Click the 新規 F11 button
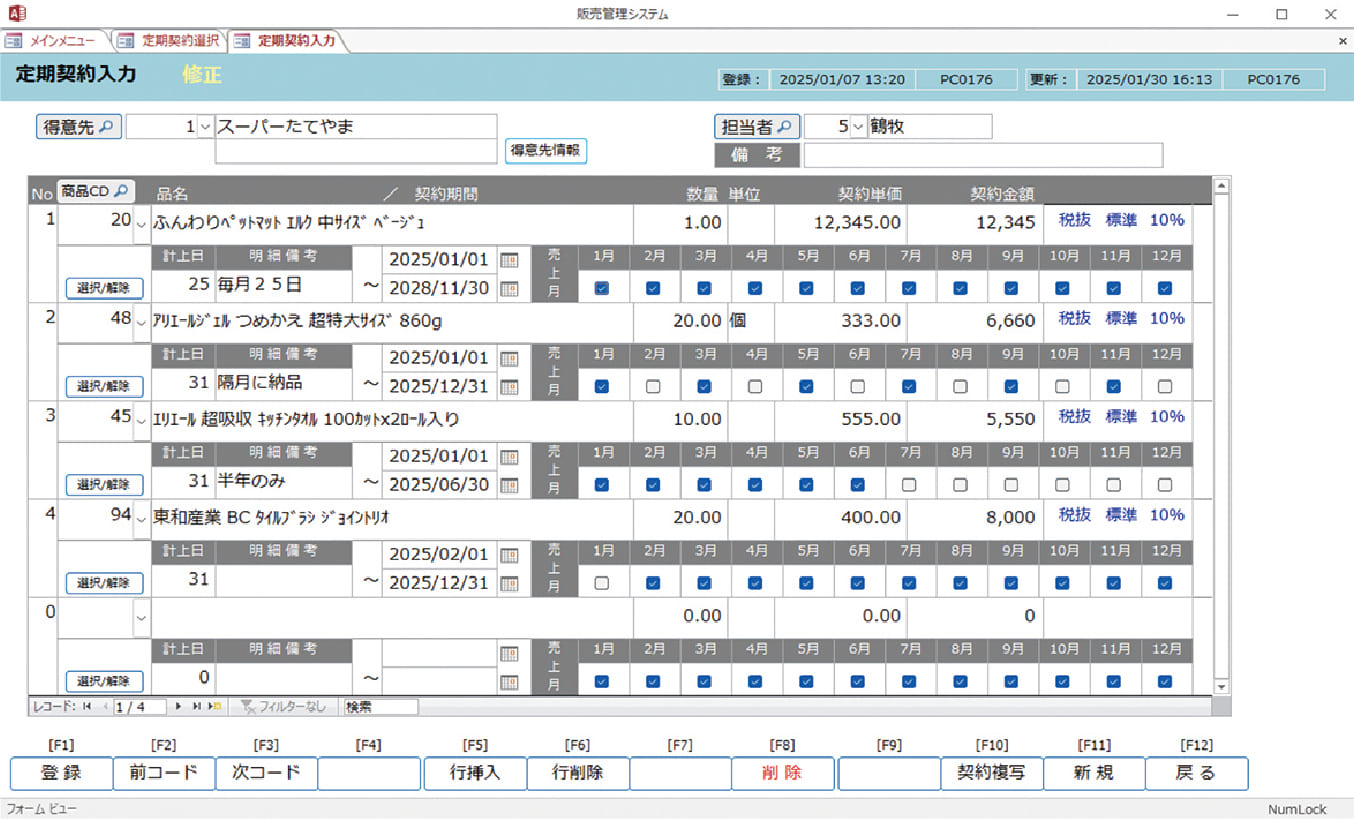1354x819 pixels. click(1094, 773)
